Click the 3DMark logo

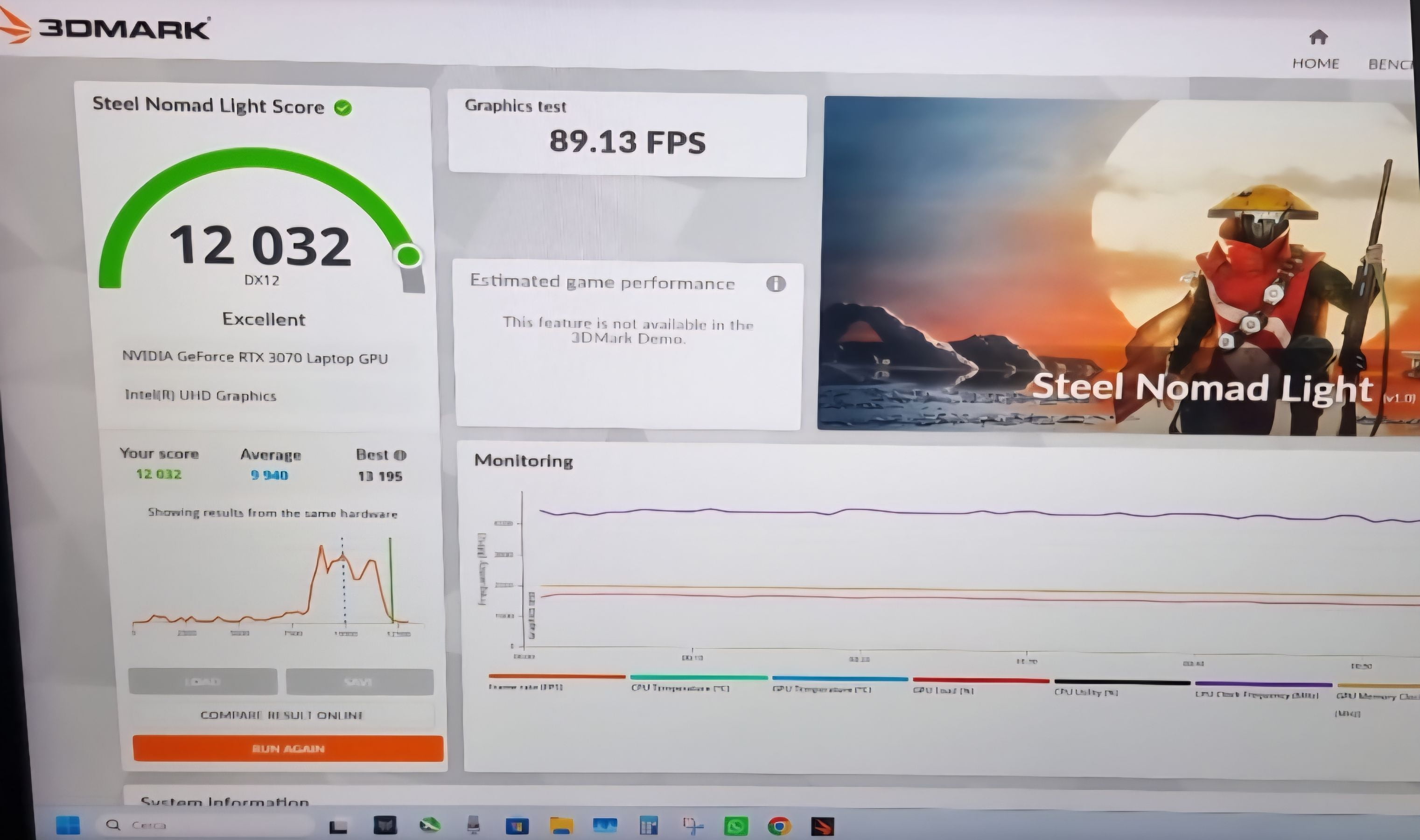(106, 28)
